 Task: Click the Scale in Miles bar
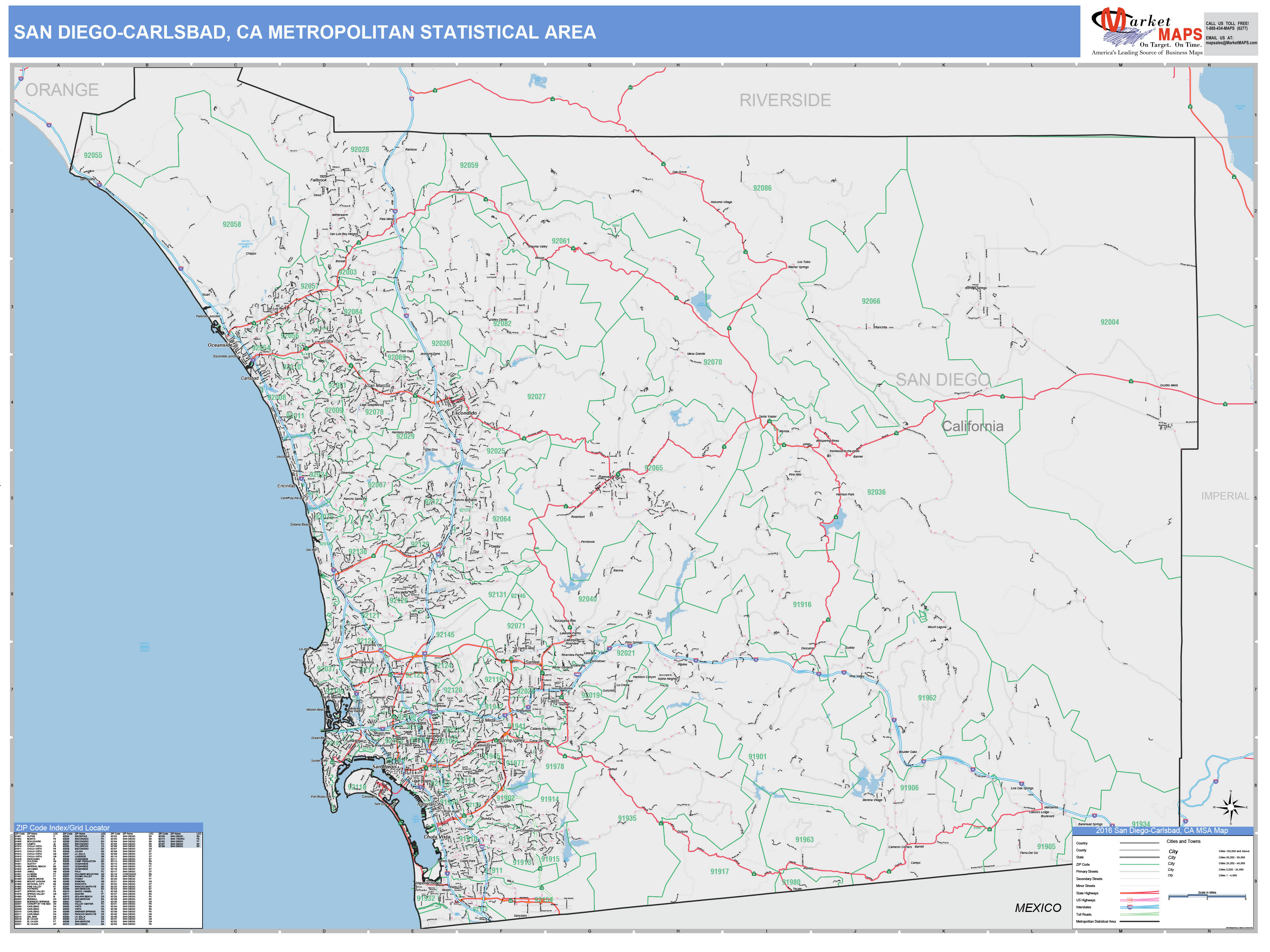click(x=1208, y=896)
